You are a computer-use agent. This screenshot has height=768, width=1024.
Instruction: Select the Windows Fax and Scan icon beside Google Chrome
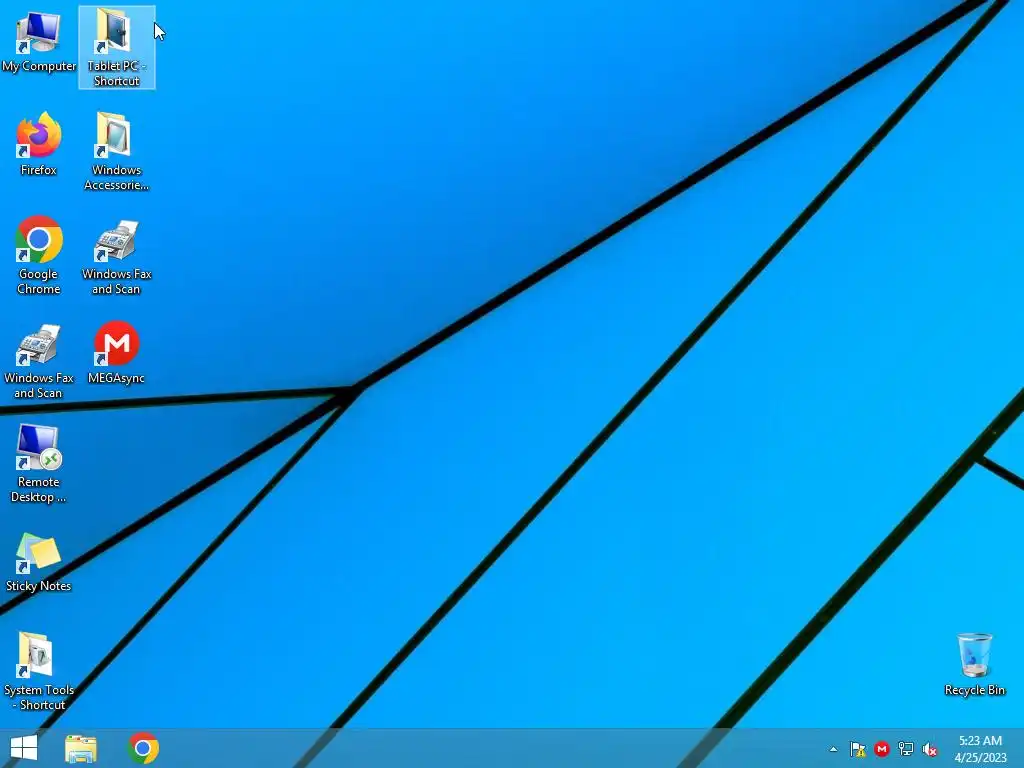pos(116,257)
